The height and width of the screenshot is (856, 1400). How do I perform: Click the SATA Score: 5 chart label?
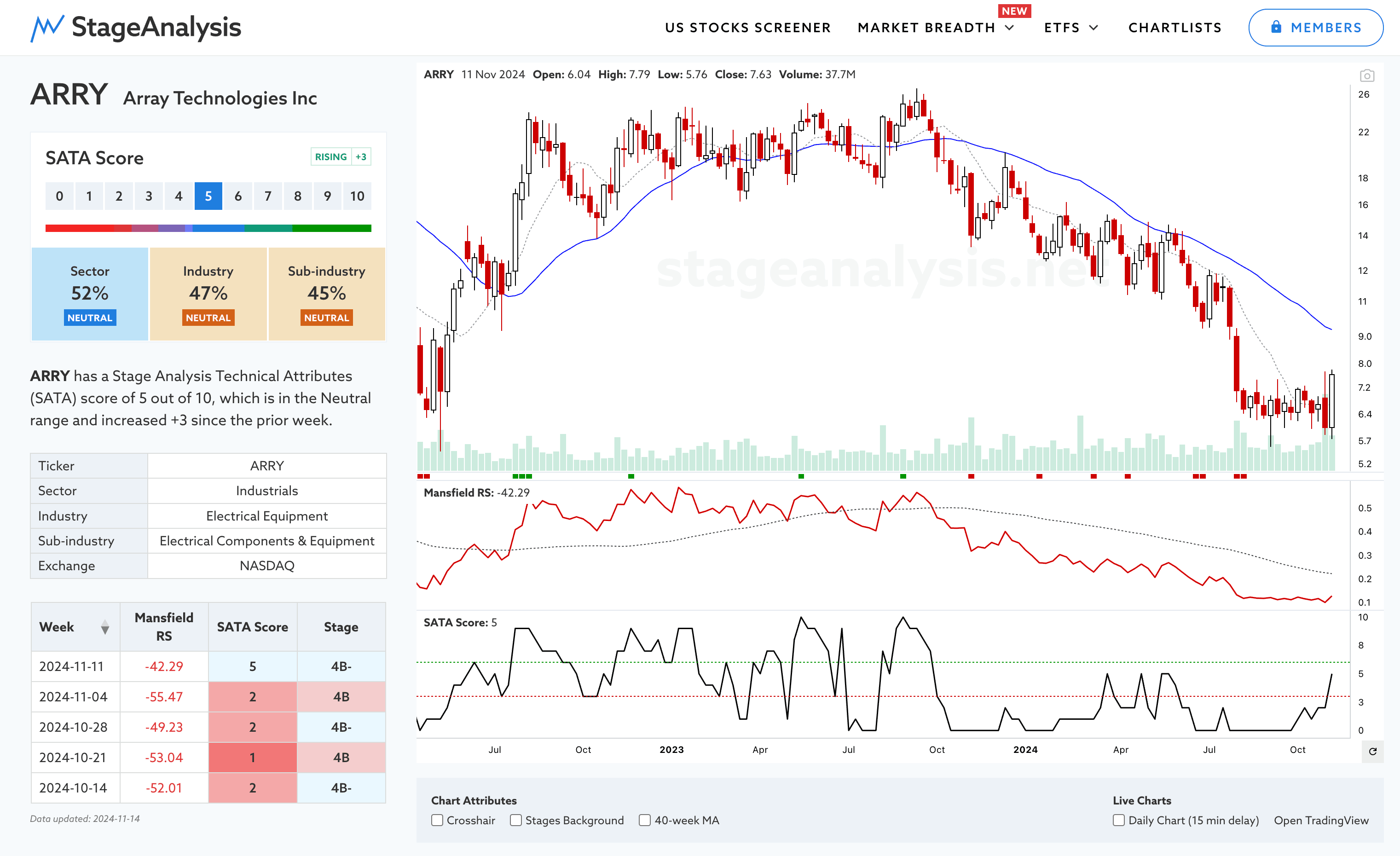(460, 623)
